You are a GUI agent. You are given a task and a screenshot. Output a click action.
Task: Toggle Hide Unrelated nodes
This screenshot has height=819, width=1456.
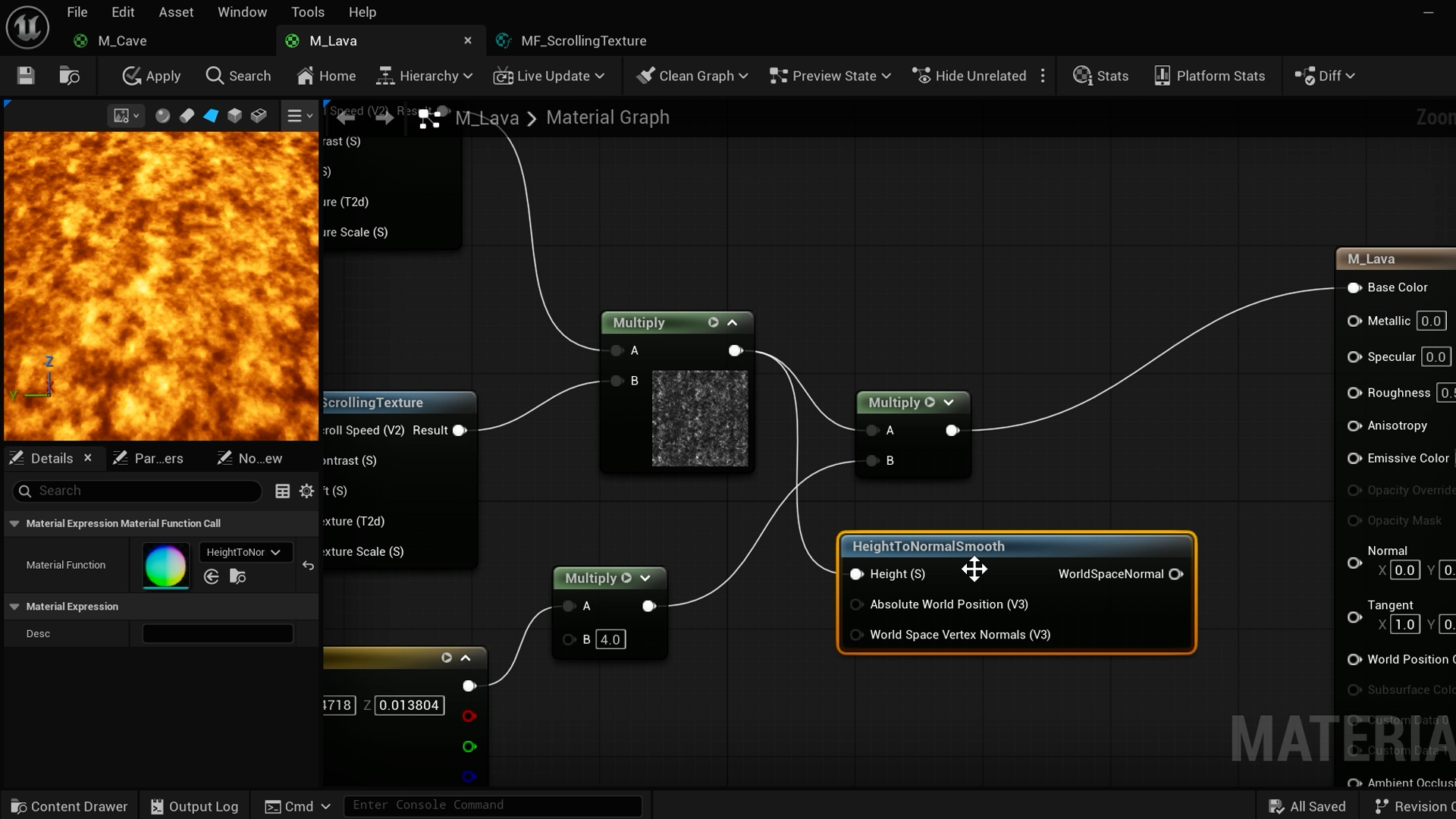(x=969, y=76)
